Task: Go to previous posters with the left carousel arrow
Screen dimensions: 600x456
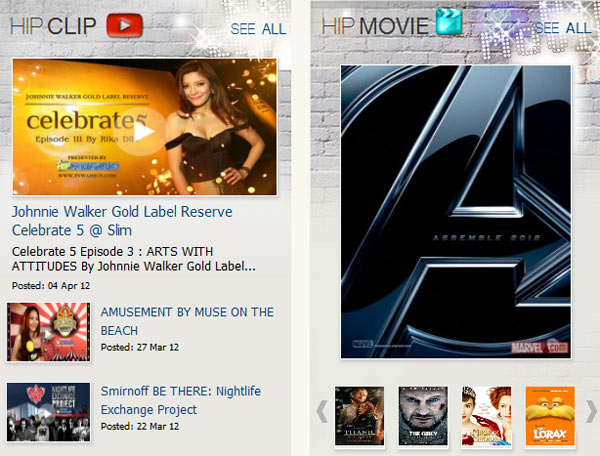Action: pyautogui.click(x=322, y=411)
